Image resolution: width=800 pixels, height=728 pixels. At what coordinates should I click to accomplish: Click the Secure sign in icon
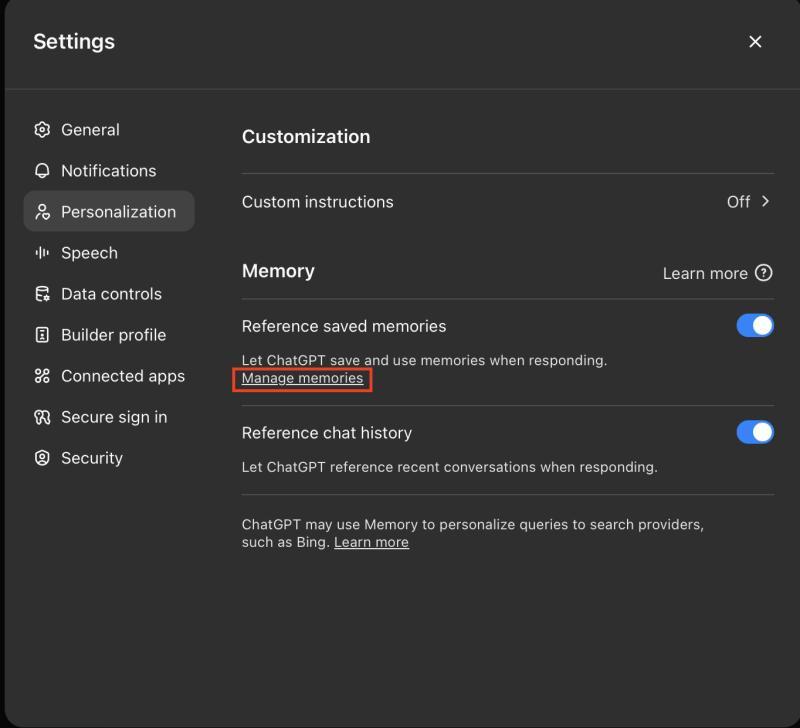[42, 417]
